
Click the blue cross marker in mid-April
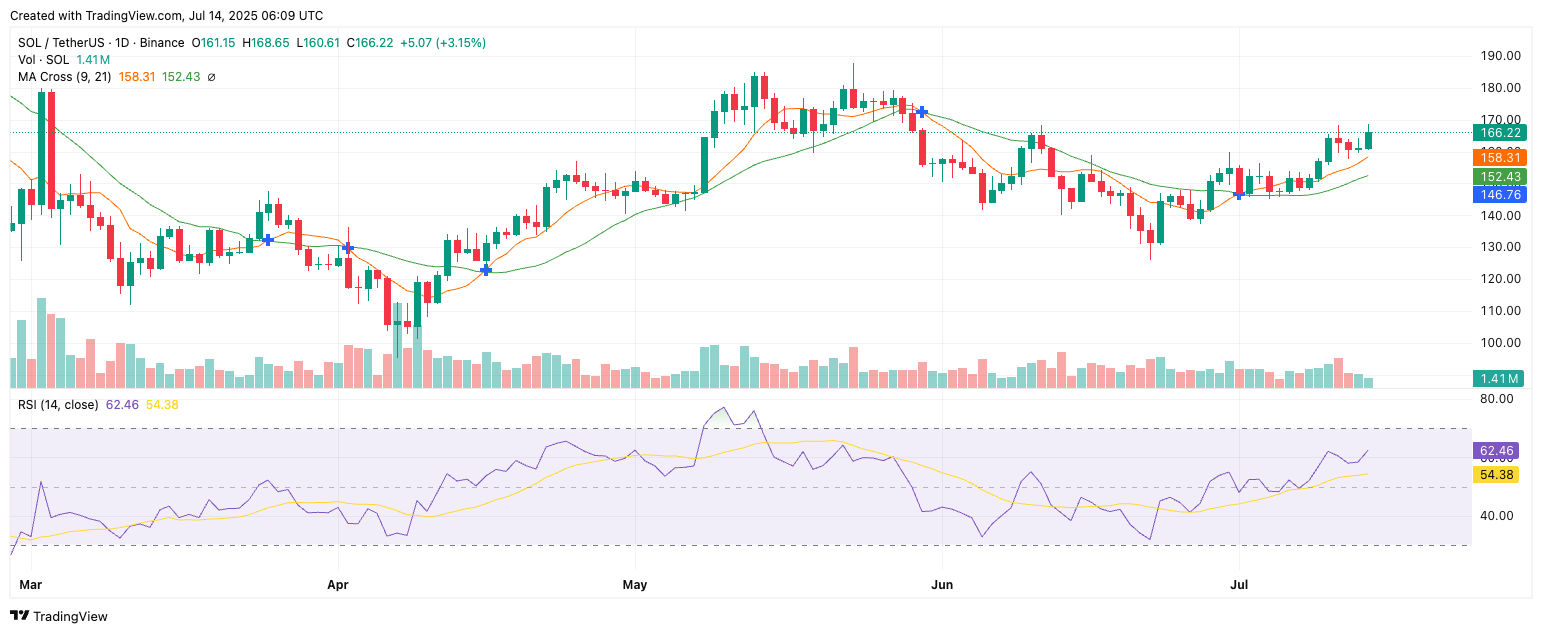(x=486, y=269)
